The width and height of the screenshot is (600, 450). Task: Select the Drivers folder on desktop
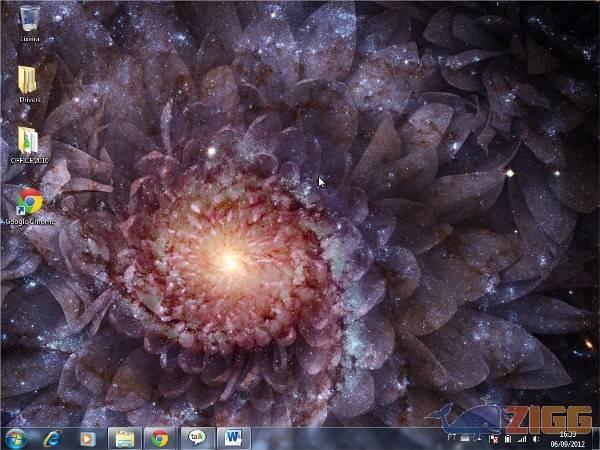coord(29,84)
